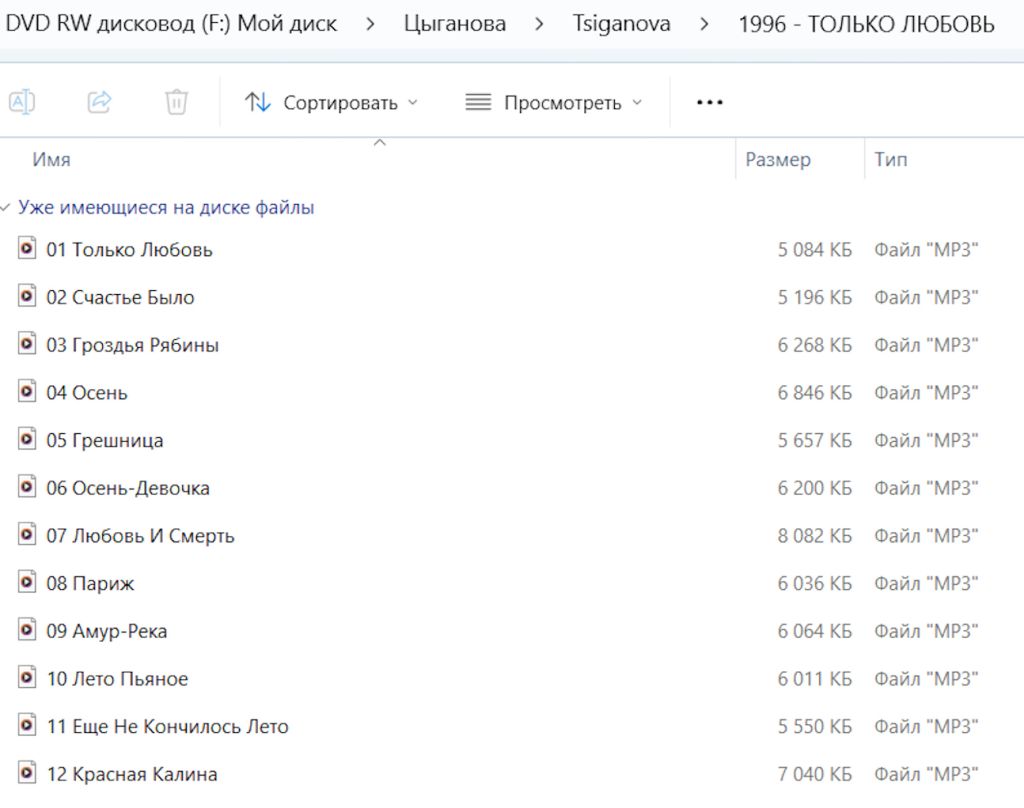
Task: Select file name 12 Красная Калина
Action: (x=132, y=774)
